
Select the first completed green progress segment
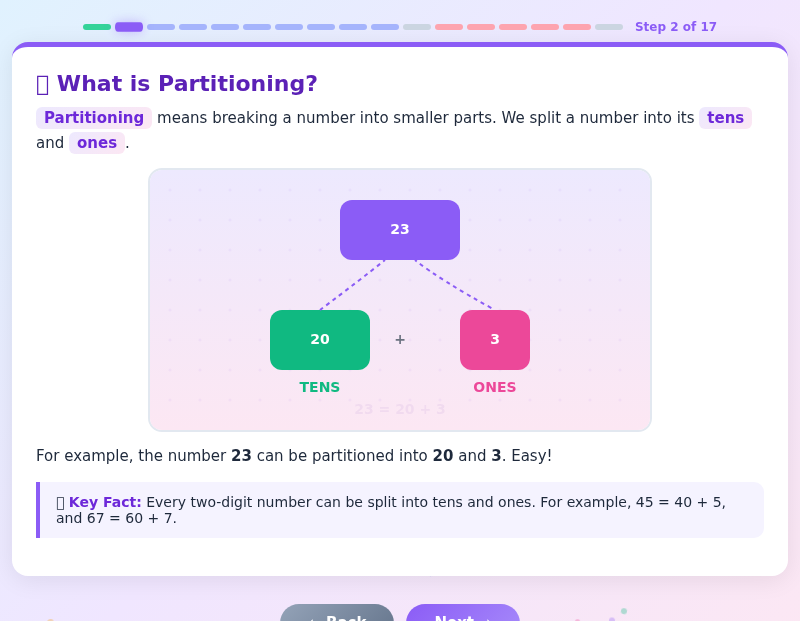pos(97,27)
